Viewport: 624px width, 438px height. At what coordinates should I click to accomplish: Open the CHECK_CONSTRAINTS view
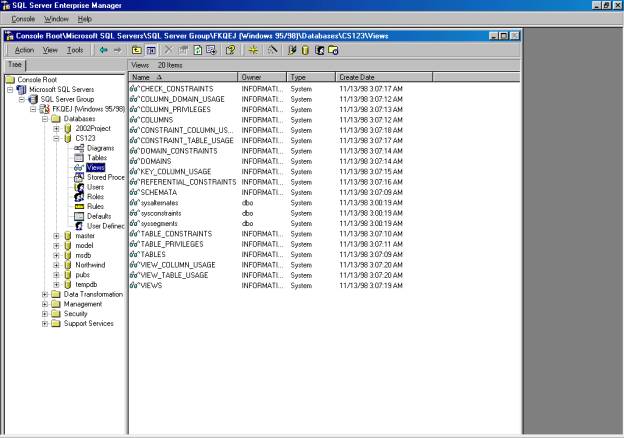pos(176,89)
